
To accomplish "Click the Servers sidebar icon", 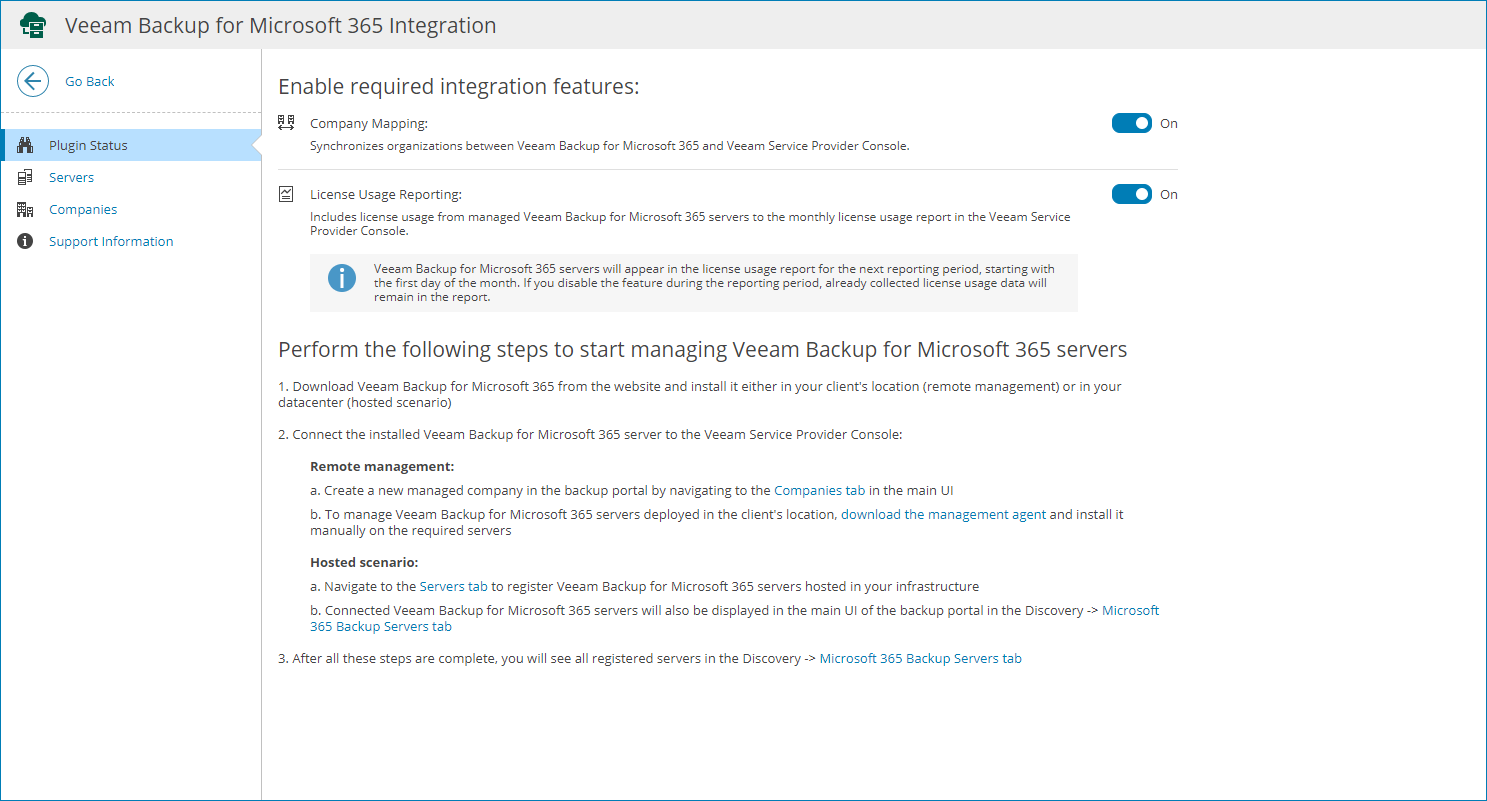I will click(26, 178).
